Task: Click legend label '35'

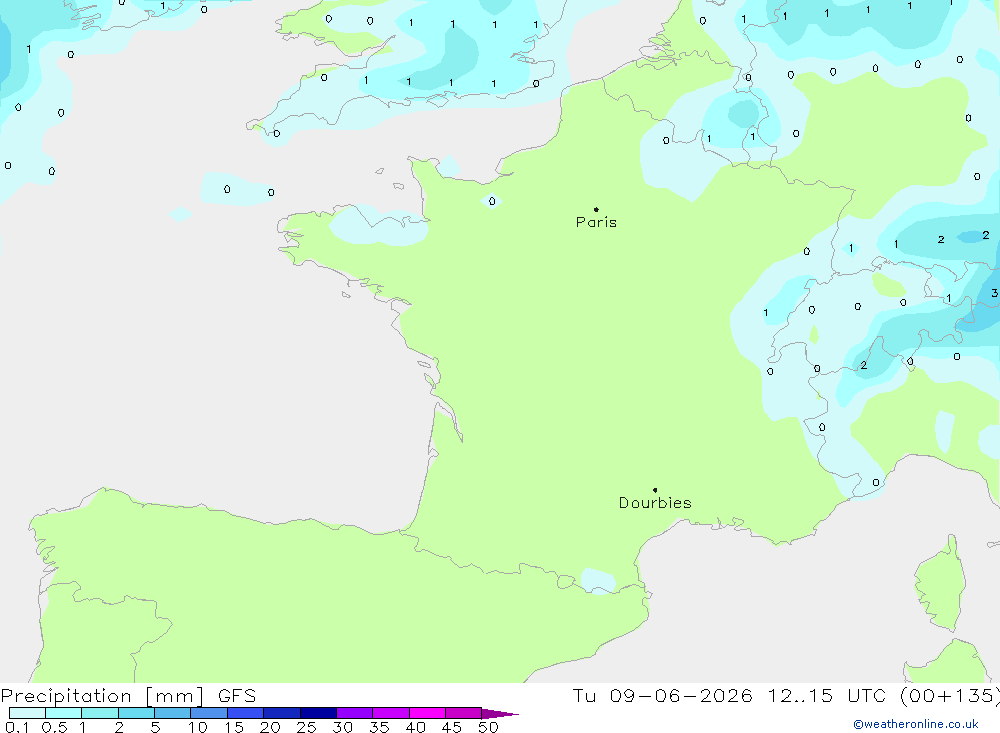Action: (379, 727)
